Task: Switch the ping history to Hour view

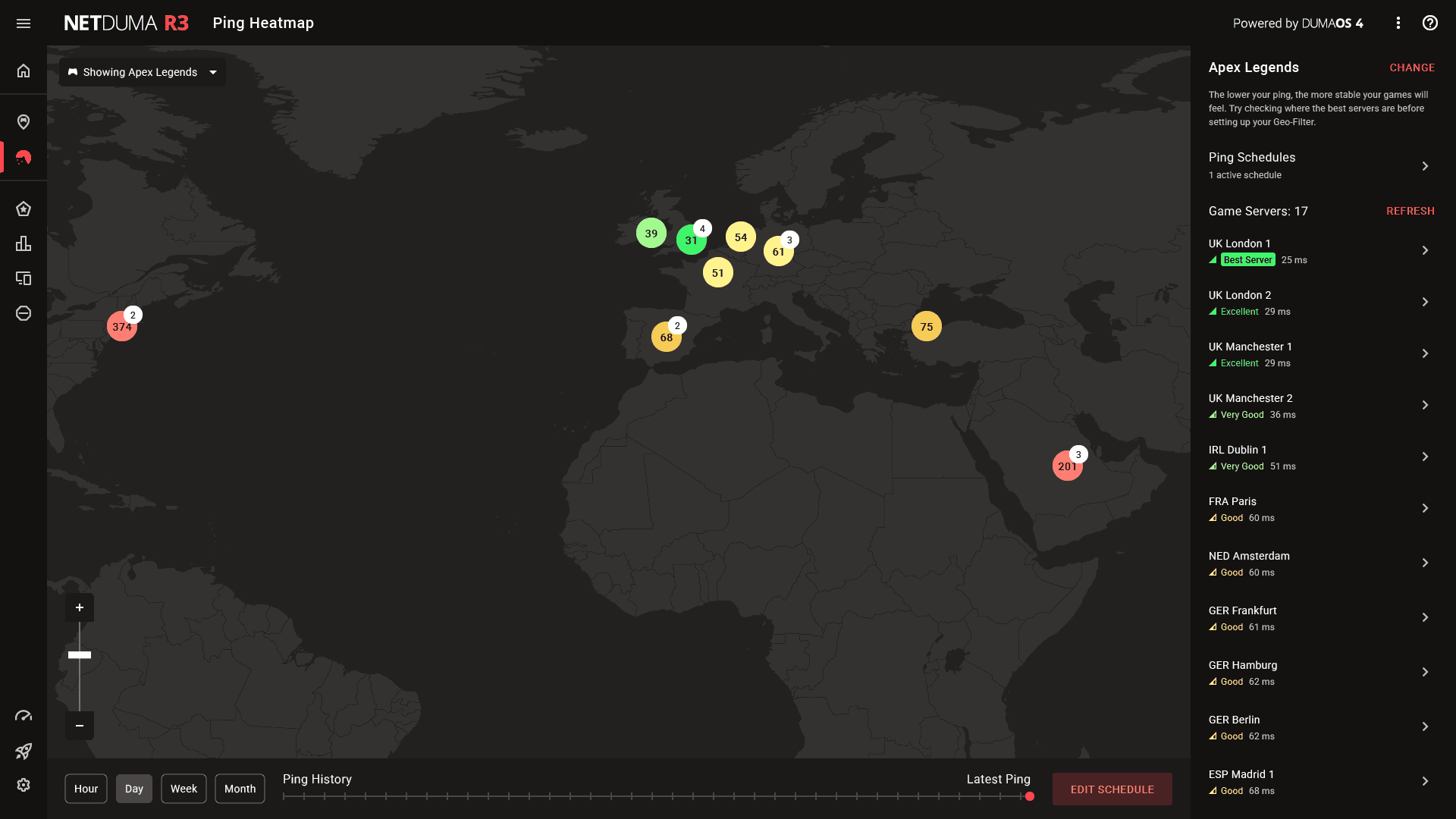Action: pyautogui.click(x=86, y=789)
